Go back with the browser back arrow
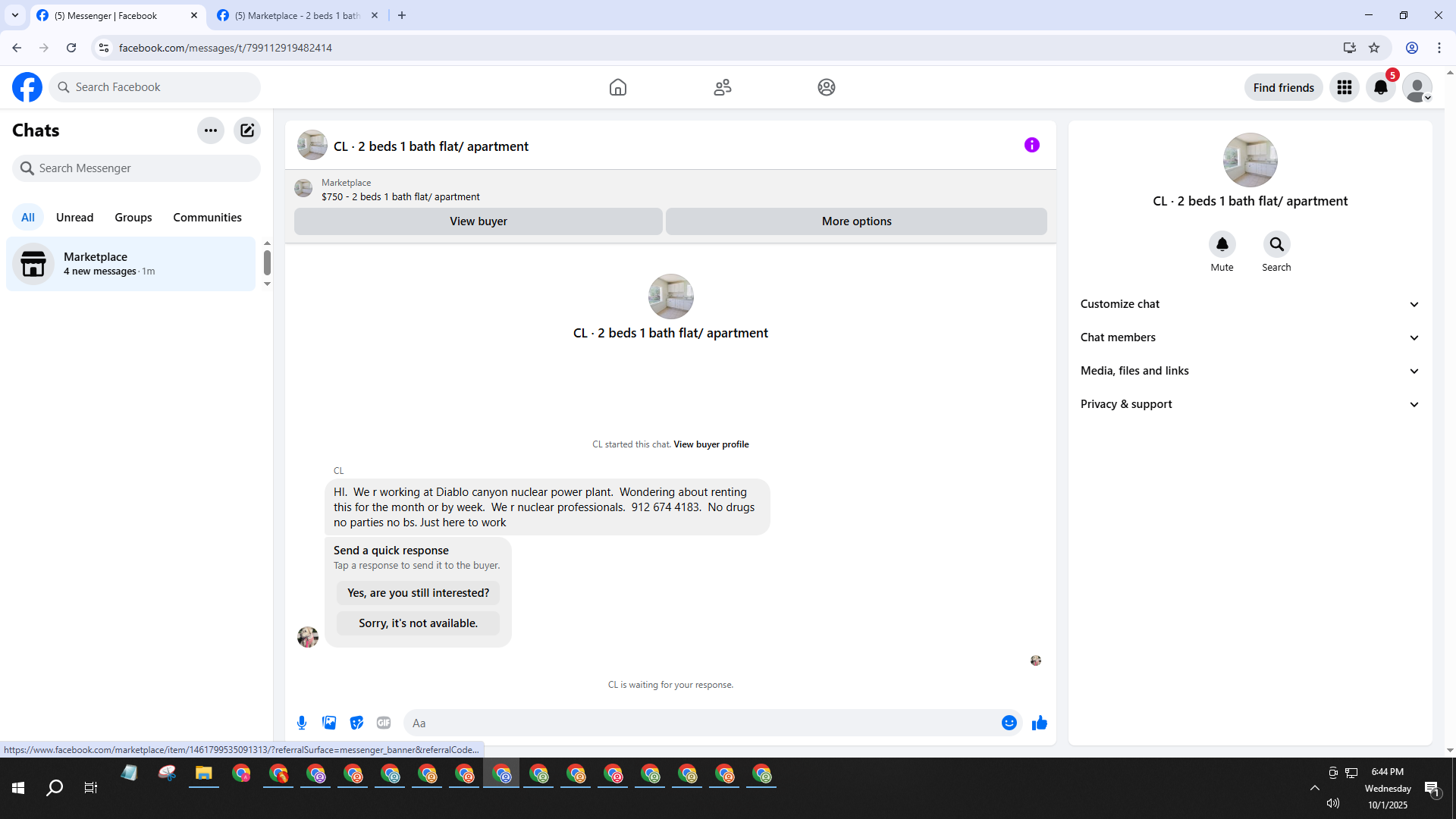Screen dimensions: 1456x819 point(17,48)
